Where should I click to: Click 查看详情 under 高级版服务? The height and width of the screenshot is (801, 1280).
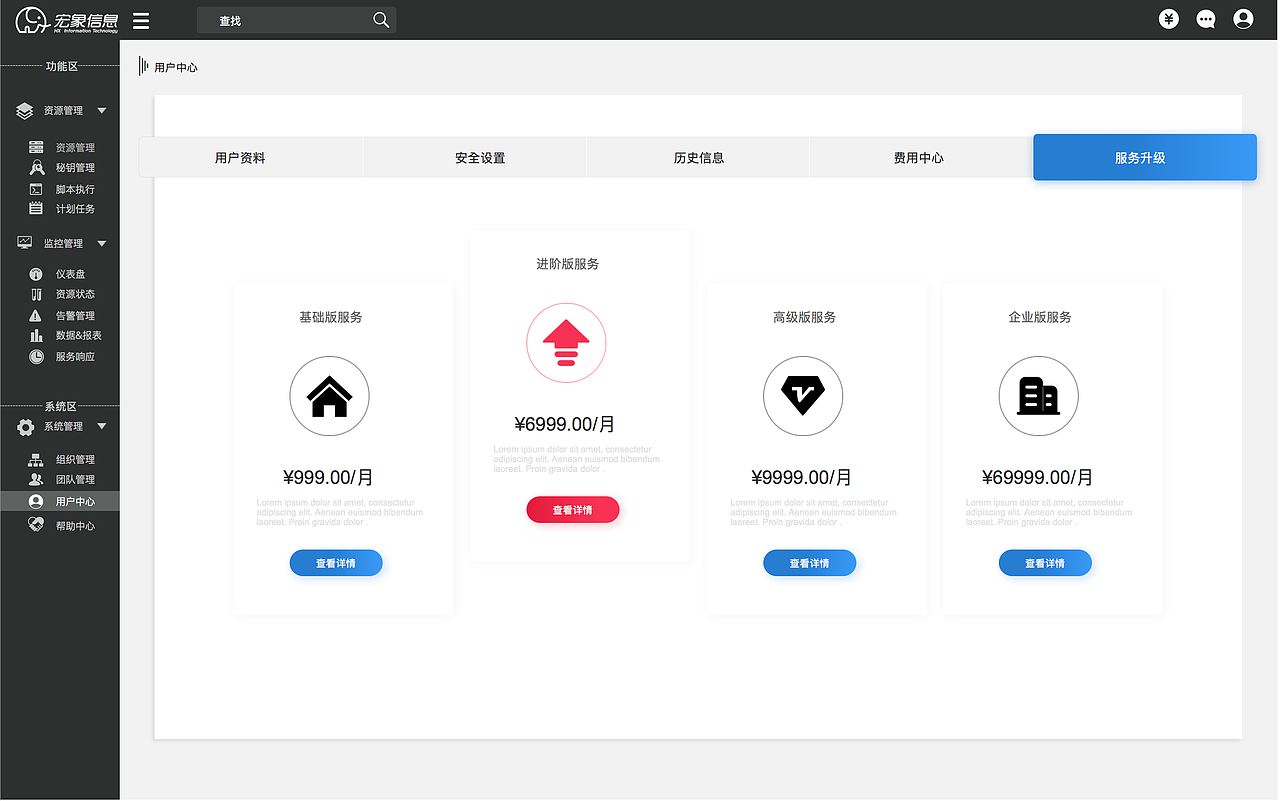pos(810,563)
